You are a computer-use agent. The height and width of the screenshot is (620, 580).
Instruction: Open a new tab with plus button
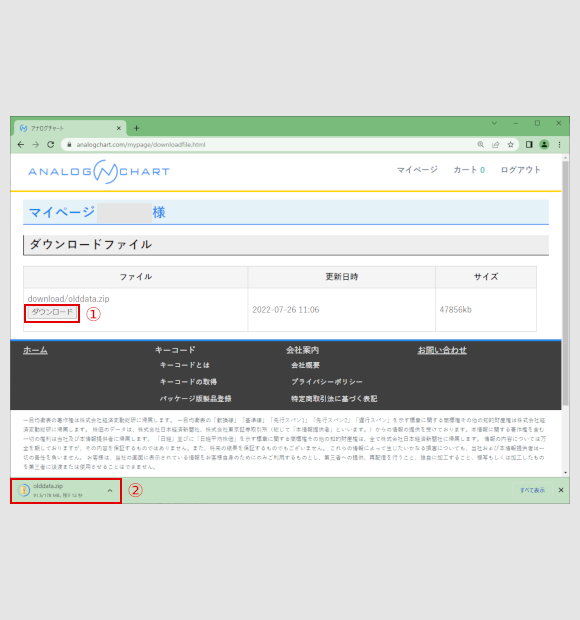[x=136, y=128]
